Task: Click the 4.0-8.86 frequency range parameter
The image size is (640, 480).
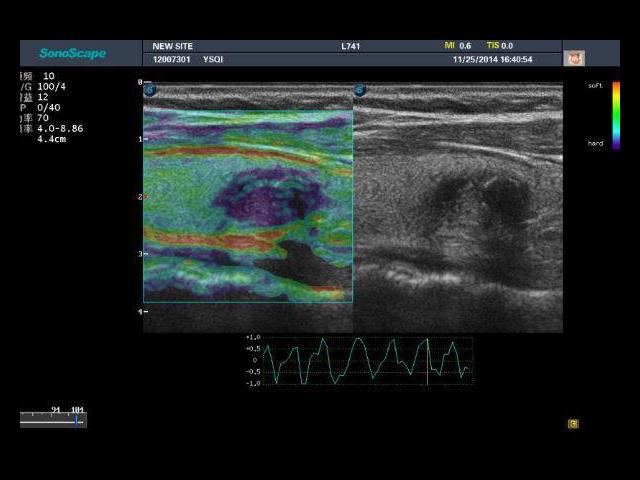Action: [x=60, y=128]
